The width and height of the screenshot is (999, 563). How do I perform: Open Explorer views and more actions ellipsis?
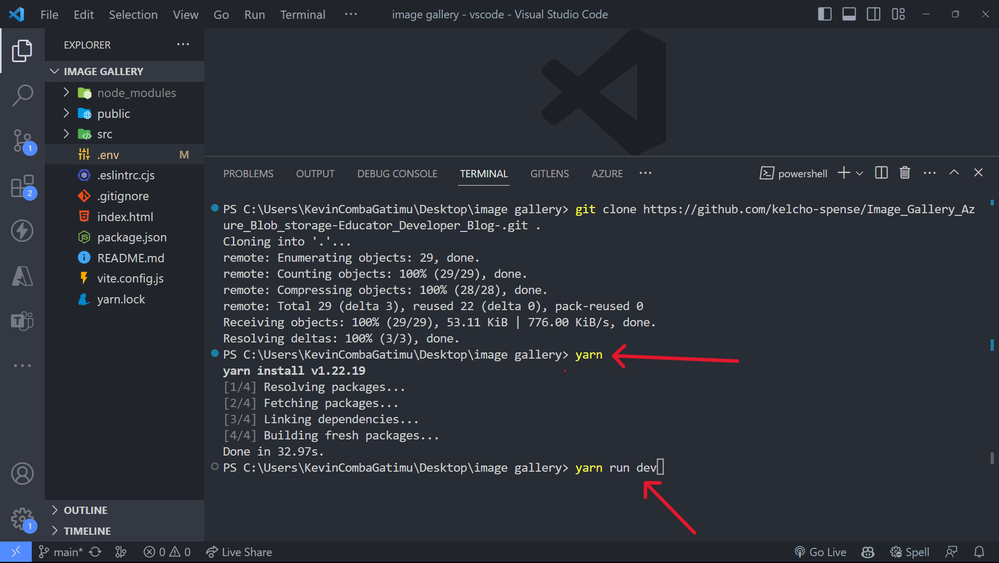(x=183, y=45)
